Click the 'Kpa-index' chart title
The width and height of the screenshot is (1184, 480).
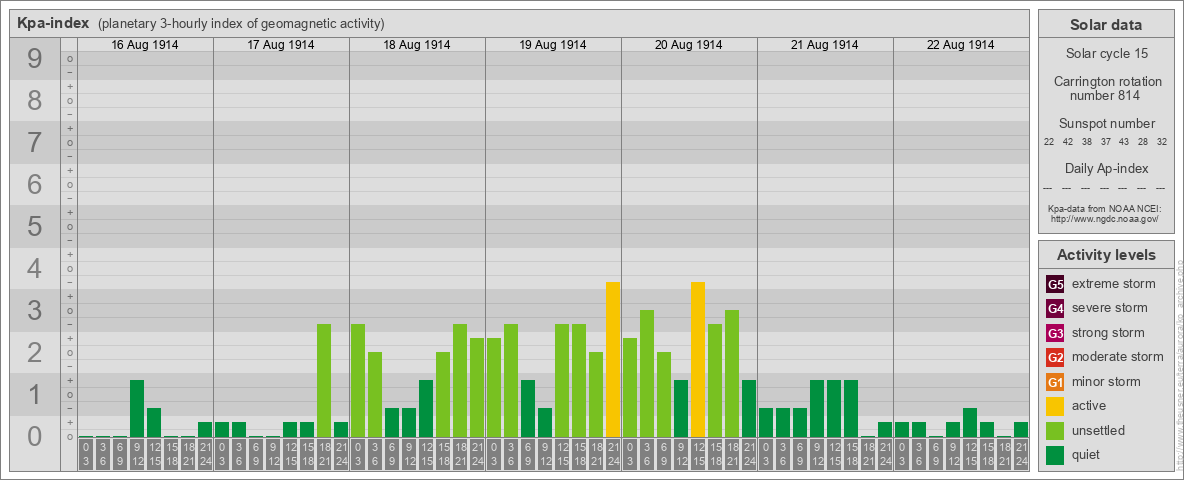[53, 23]
